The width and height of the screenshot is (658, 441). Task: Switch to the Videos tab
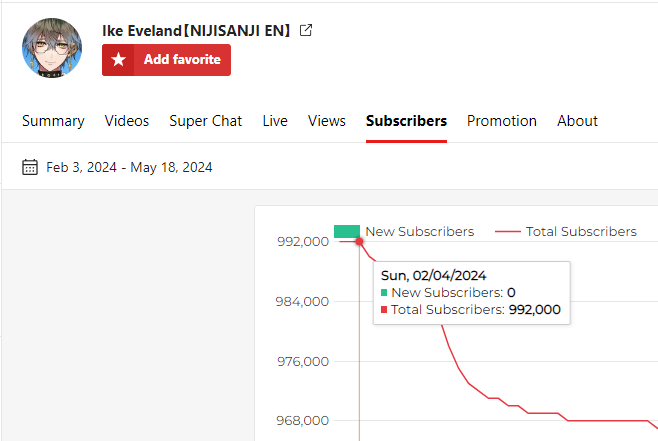pos(127,121)
